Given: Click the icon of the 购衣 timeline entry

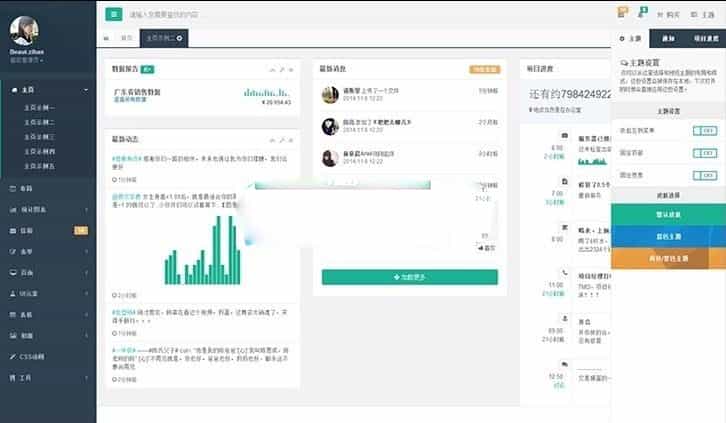Looking at the screenshot, I should point(564,227).
